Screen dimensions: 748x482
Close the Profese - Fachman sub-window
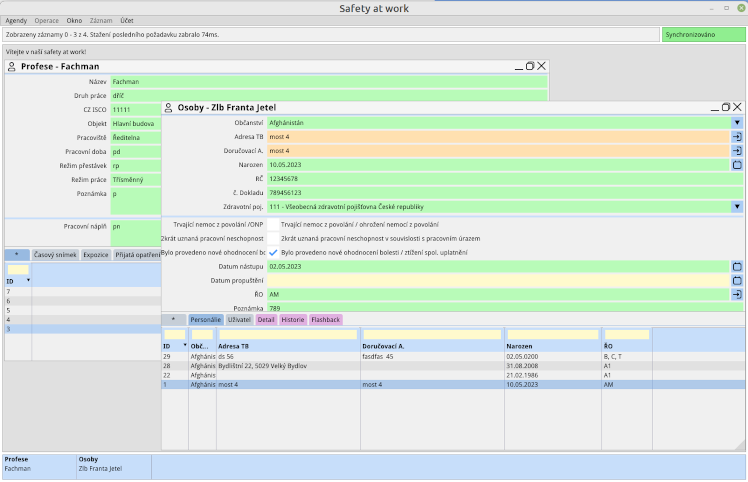pyautogui.click(x=541, y=66)
